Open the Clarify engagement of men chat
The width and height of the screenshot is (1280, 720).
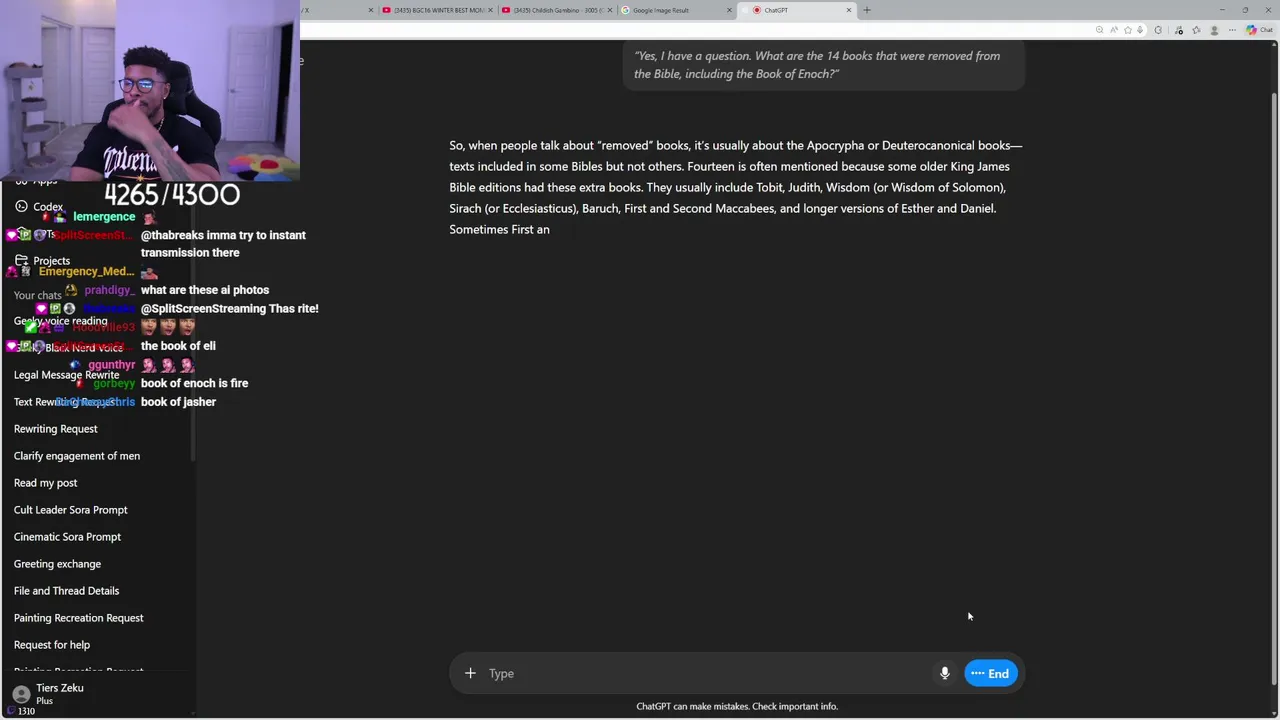77,456
